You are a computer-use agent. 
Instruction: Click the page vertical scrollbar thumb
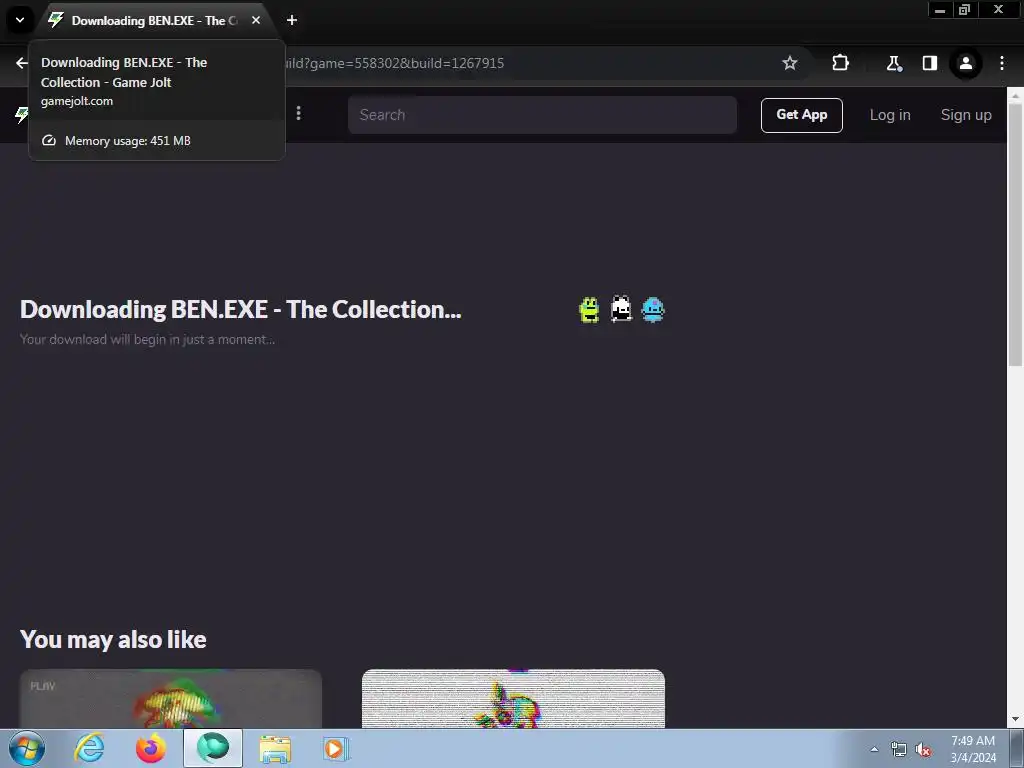tap(1015, 235)
